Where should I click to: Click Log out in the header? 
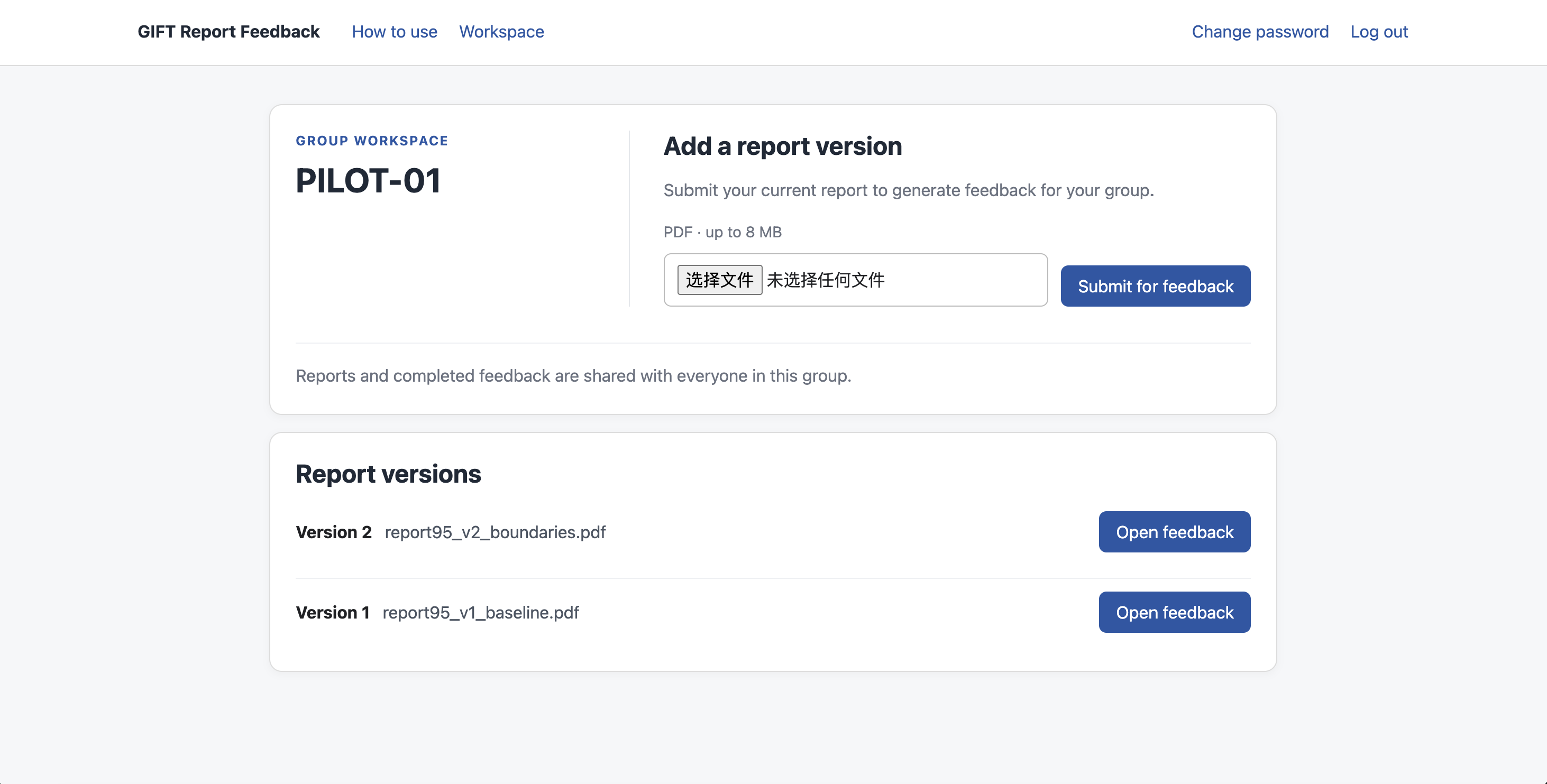(x=1379, y=32)
